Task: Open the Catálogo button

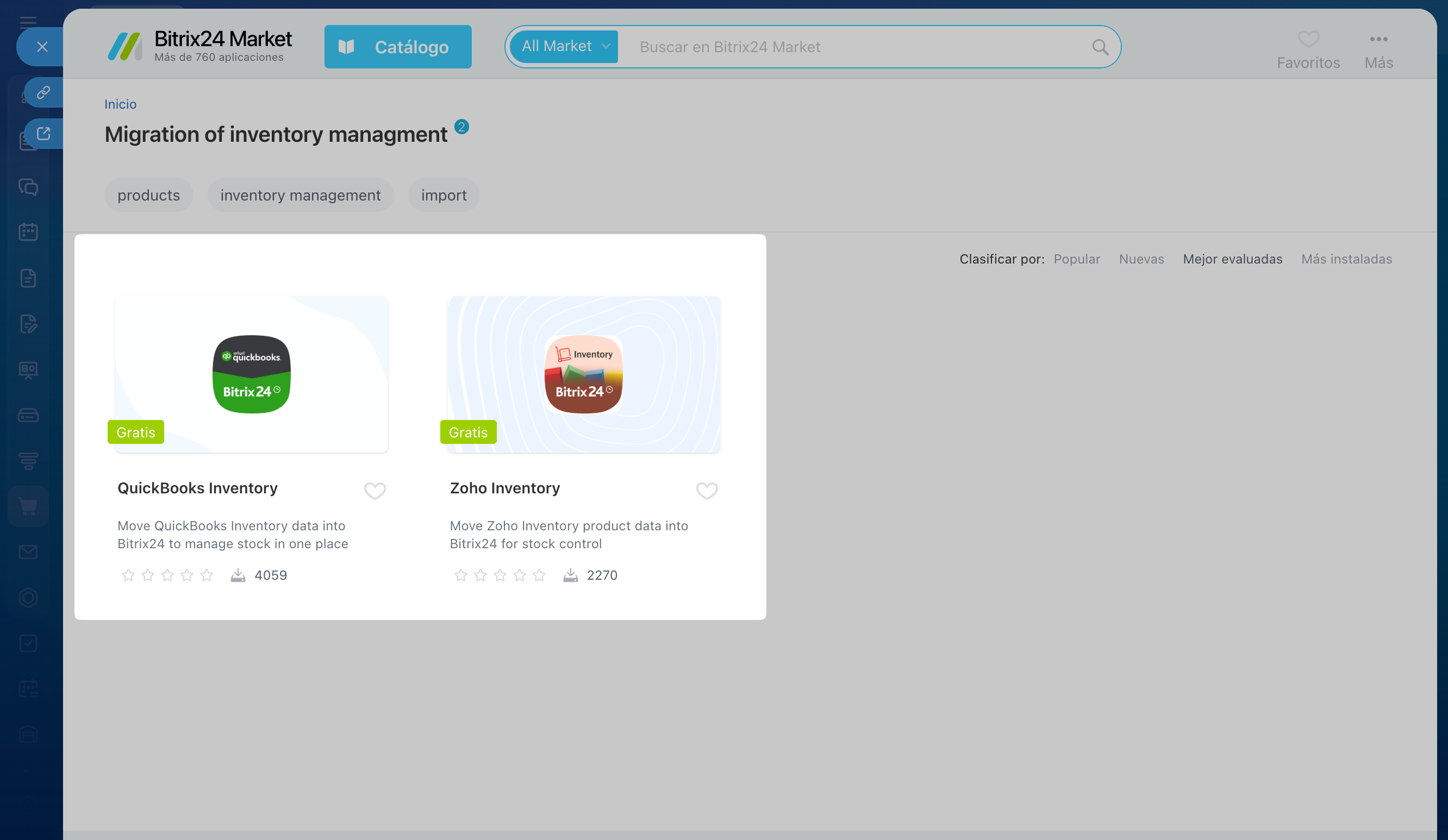Action: (398, 47)
